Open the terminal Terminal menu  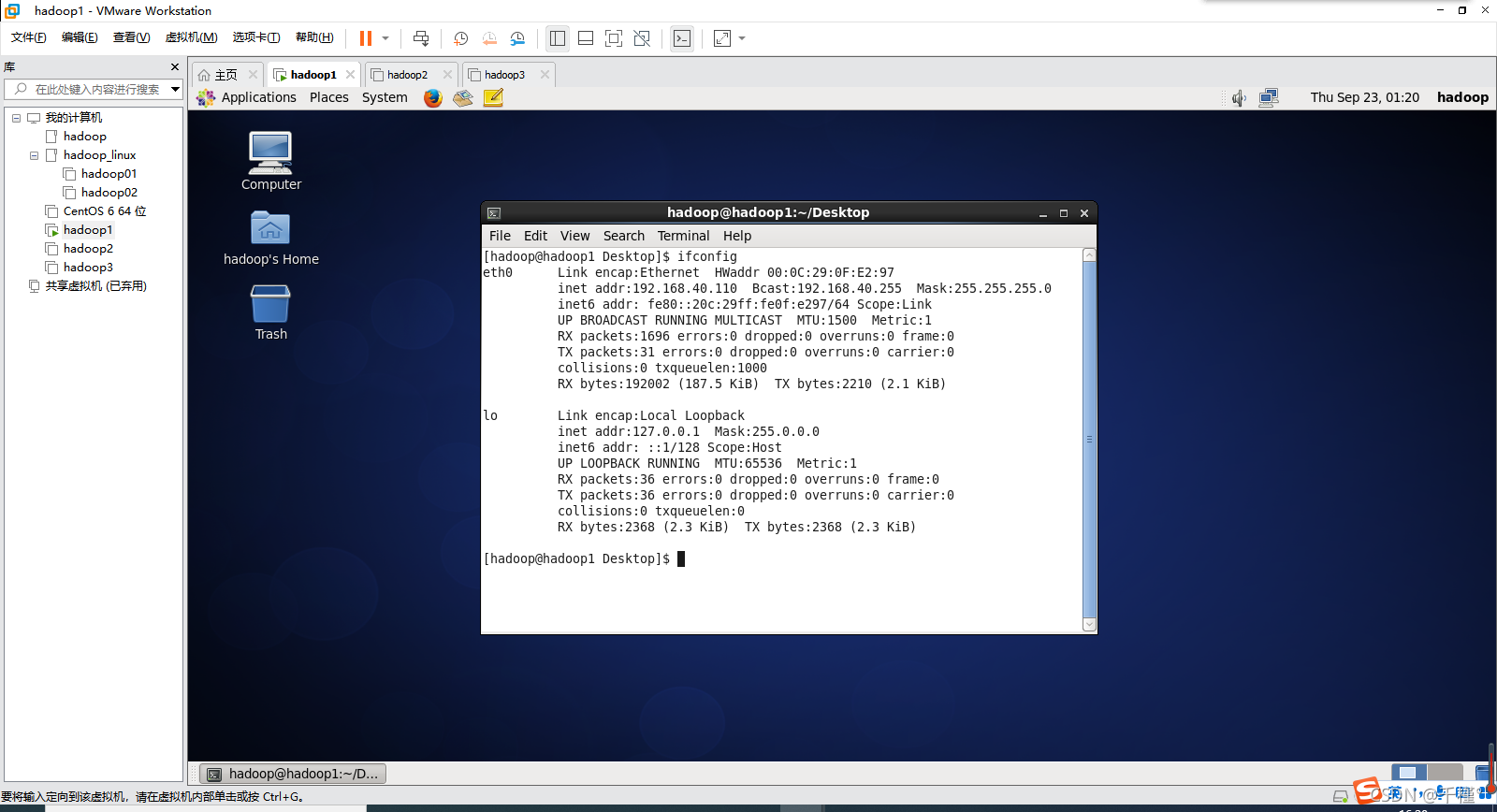point(683,236)
